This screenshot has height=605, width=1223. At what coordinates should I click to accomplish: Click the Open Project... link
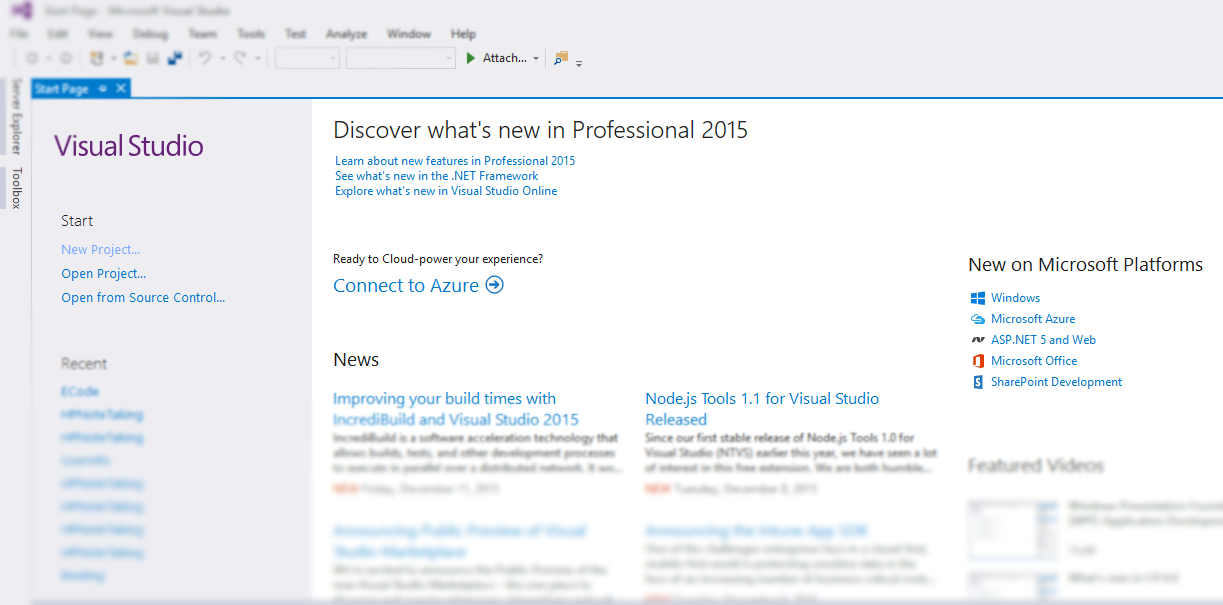pos(104,274)
